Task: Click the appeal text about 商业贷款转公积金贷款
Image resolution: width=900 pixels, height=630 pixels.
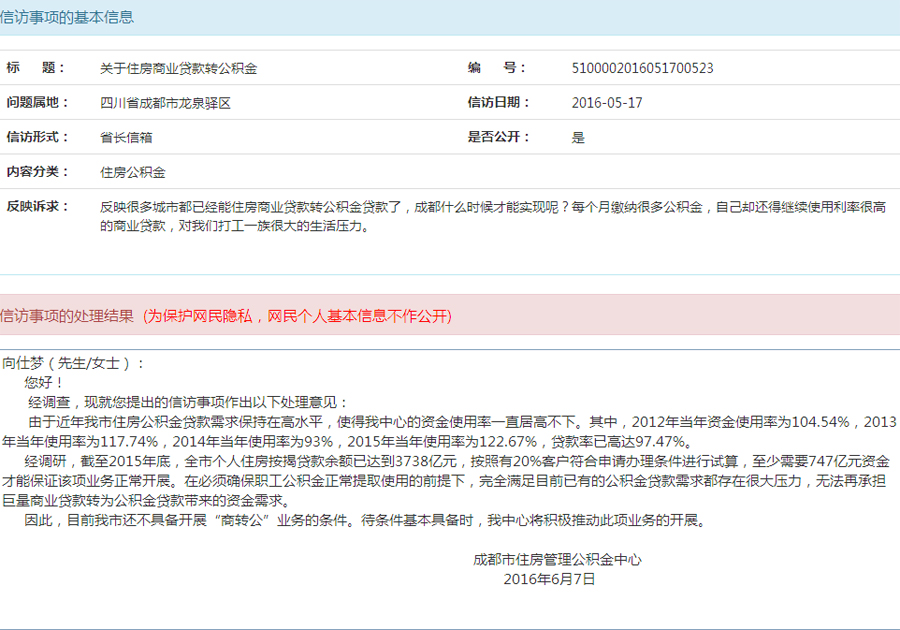Action: tap(490, 216)
